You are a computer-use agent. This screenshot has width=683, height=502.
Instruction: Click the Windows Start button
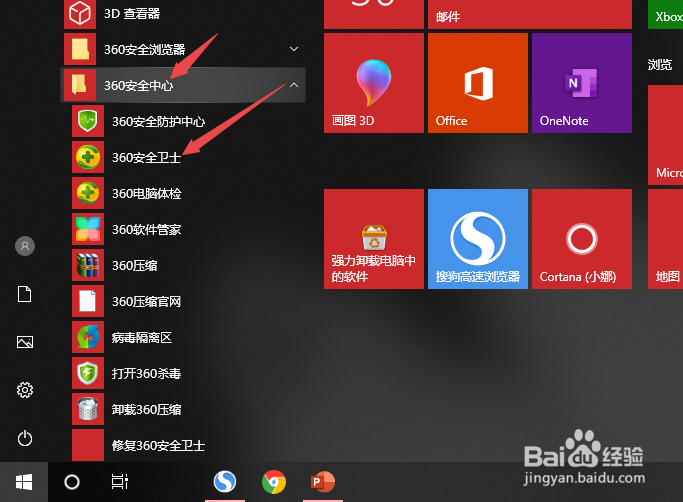pos(24,482)
